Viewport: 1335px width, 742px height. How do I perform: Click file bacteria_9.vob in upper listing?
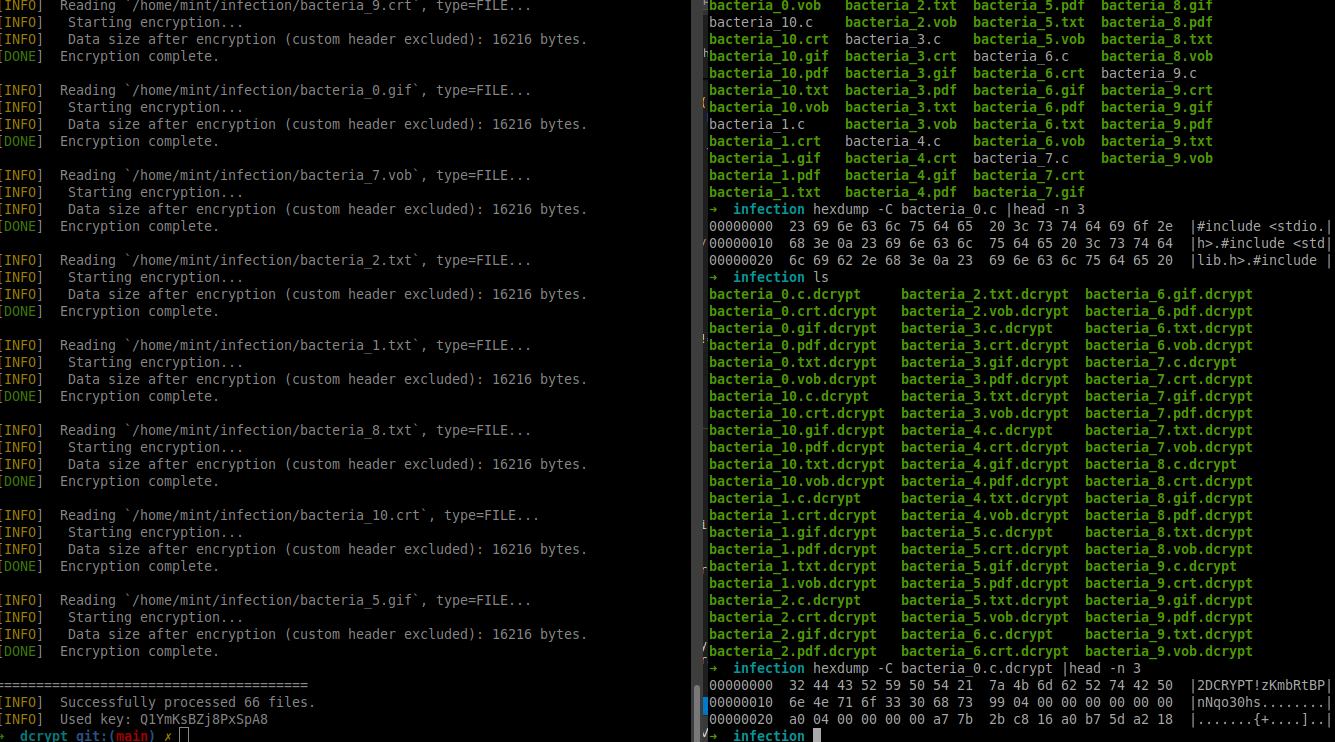tap(1157, 158)
